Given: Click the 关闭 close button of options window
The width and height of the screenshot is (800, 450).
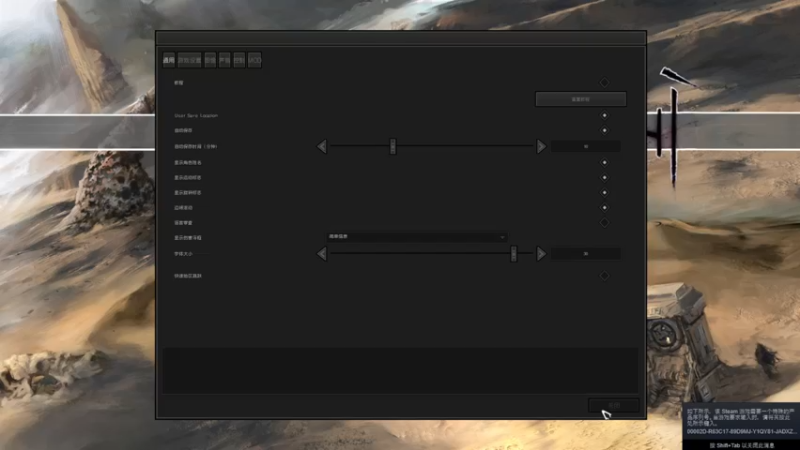Looking at the screenshot, I should (x=614, y=405).
